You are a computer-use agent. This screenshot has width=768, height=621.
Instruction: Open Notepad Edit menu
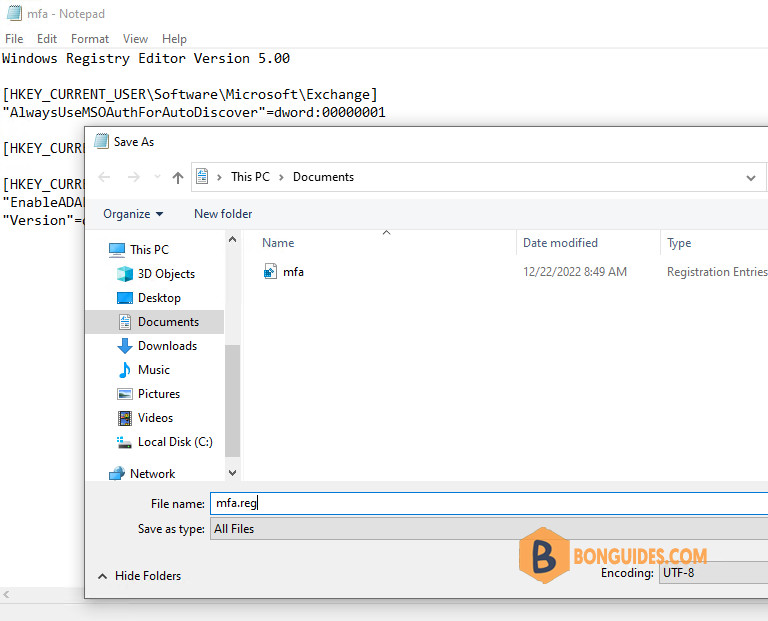point(47,39)
